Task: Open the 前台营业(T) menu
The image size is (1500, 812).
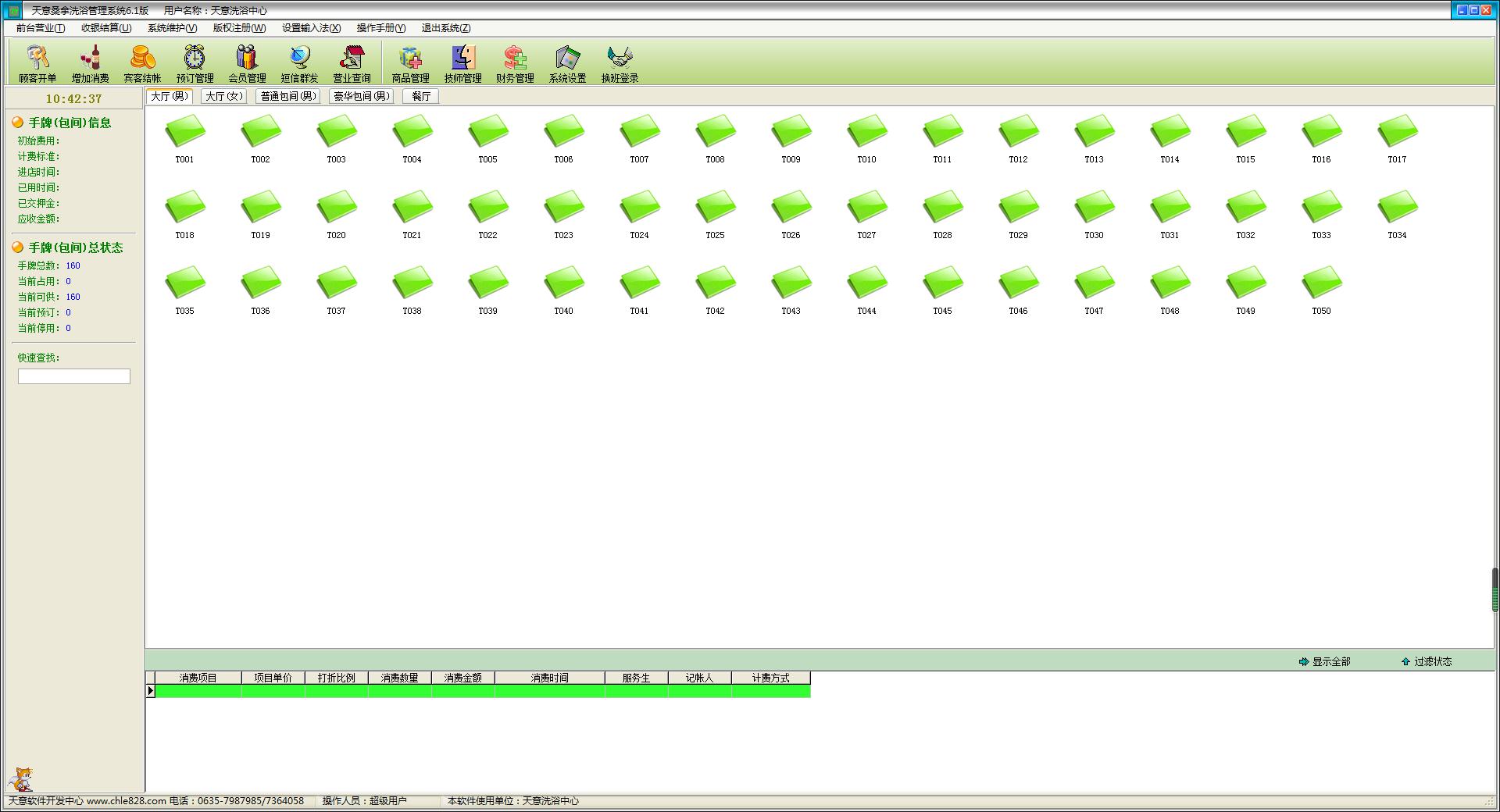Action: [x=41, y=28]
